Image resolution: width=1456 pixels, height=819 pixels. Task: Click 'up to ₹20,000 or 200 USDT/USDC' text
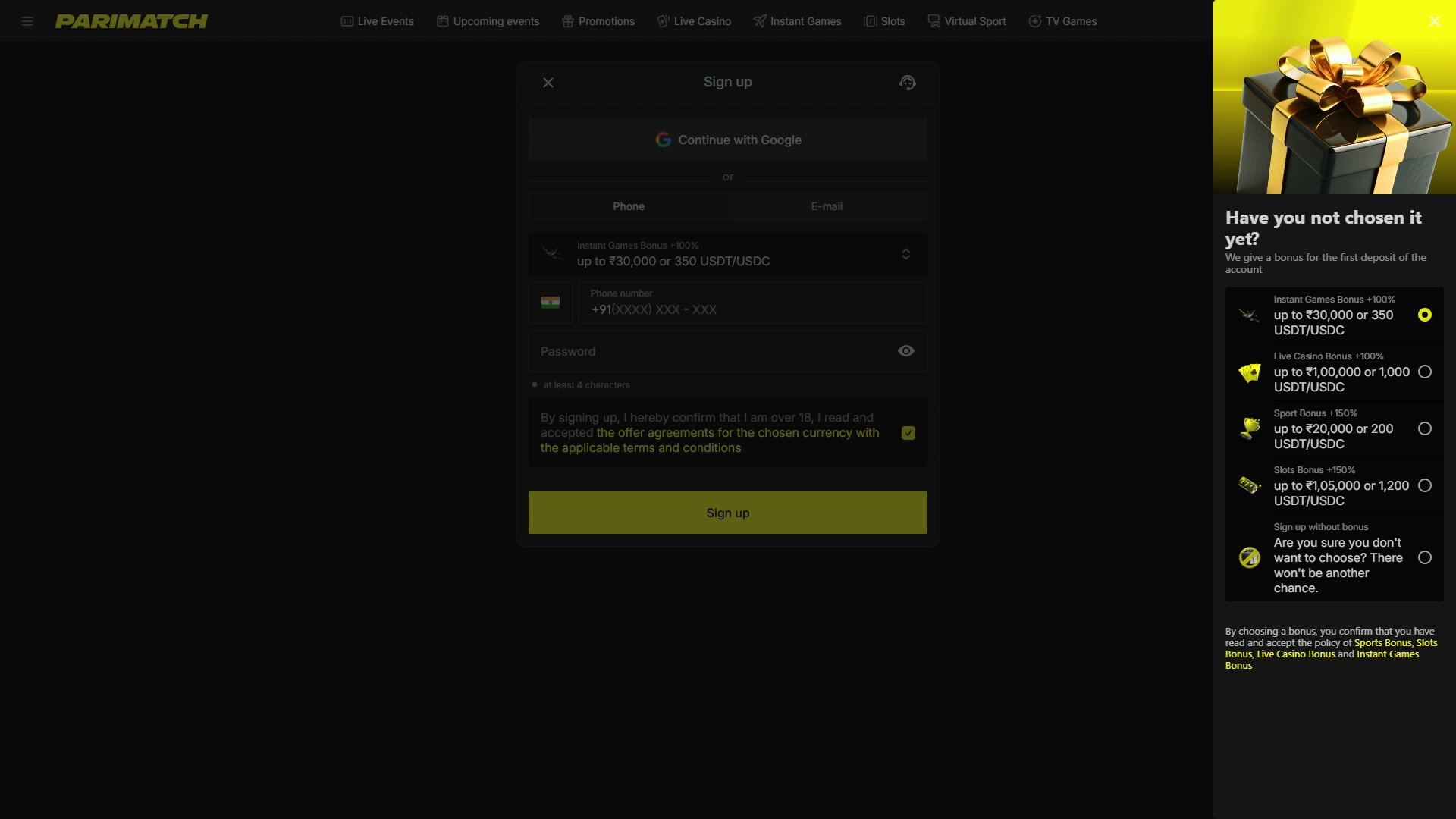1333,436
